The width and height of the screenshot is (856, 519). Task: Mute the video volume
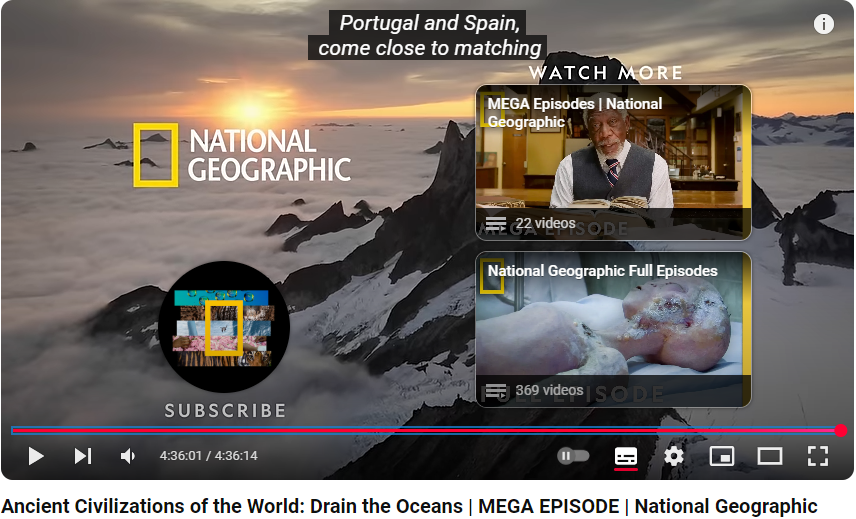coord(128,456)
